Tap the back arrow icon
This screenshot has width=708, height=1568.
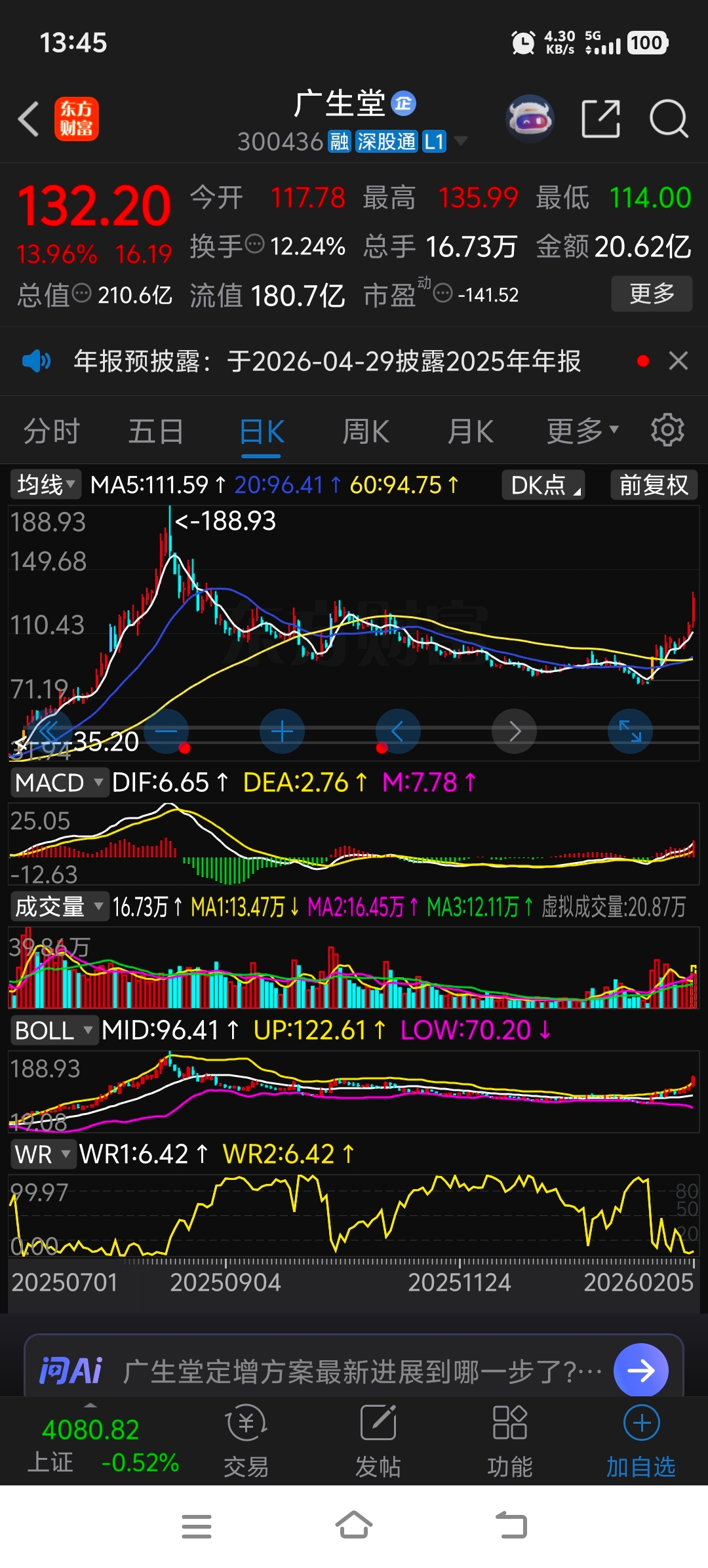pos(29,119)
